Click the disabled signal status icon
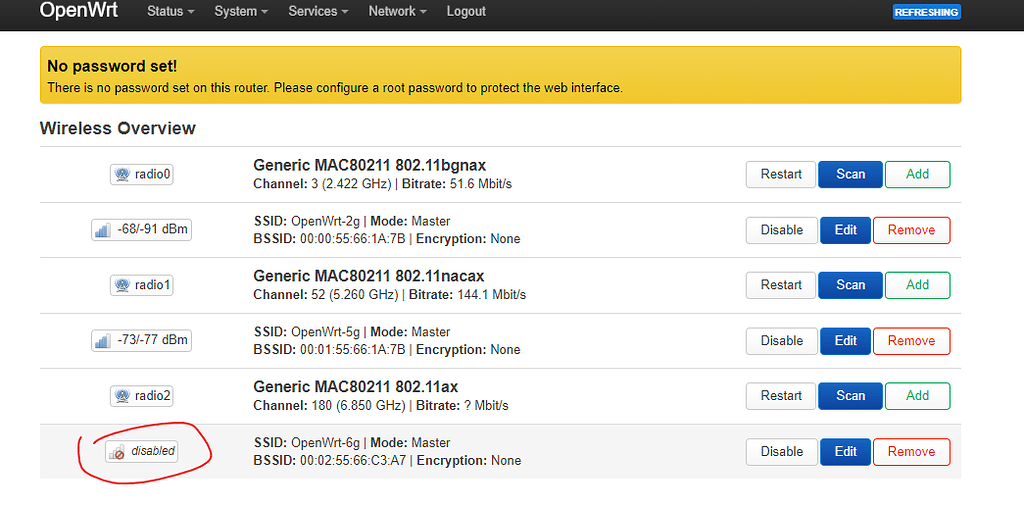Screen dimensions: 1024x507 (118, 452)
